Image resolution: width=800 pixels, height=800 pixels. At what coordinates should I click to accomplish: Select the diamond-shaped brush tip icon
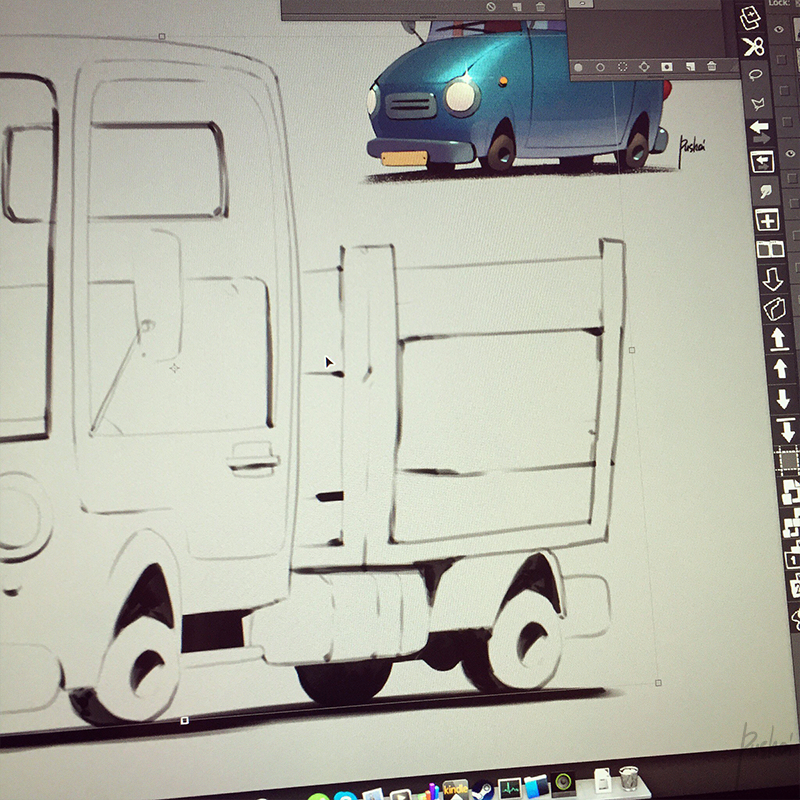pyautogui.click(x=644, y=67)
